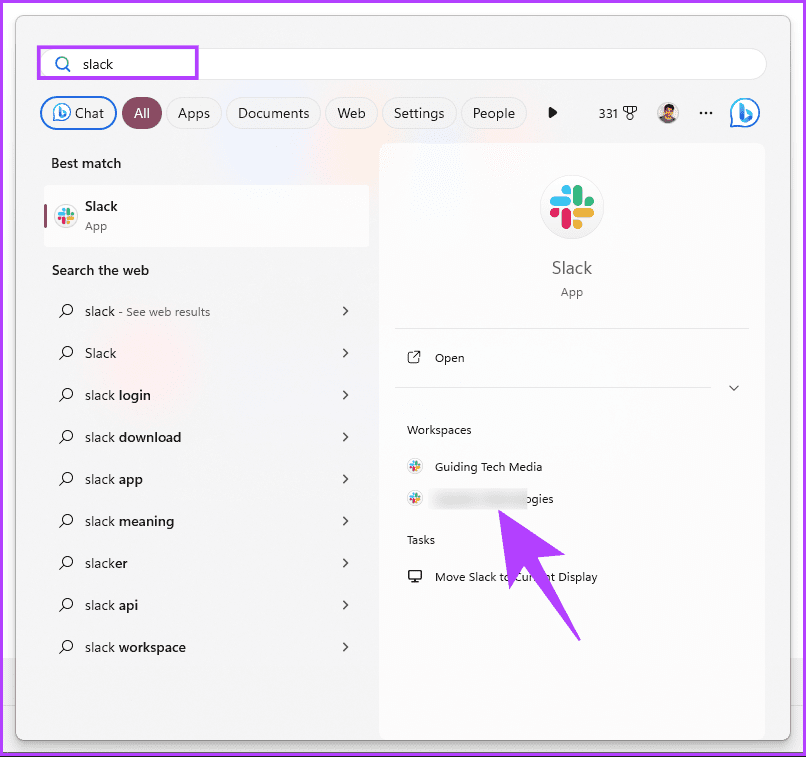The image size is (806, 757).
Task: Enable the People search filter
Action: tap(493, 112)
